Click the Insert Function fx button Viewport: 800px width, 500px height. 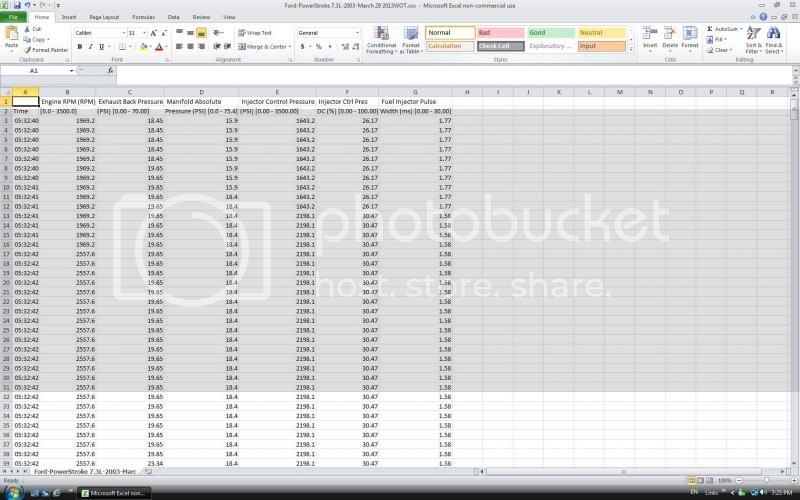[110, 71]
